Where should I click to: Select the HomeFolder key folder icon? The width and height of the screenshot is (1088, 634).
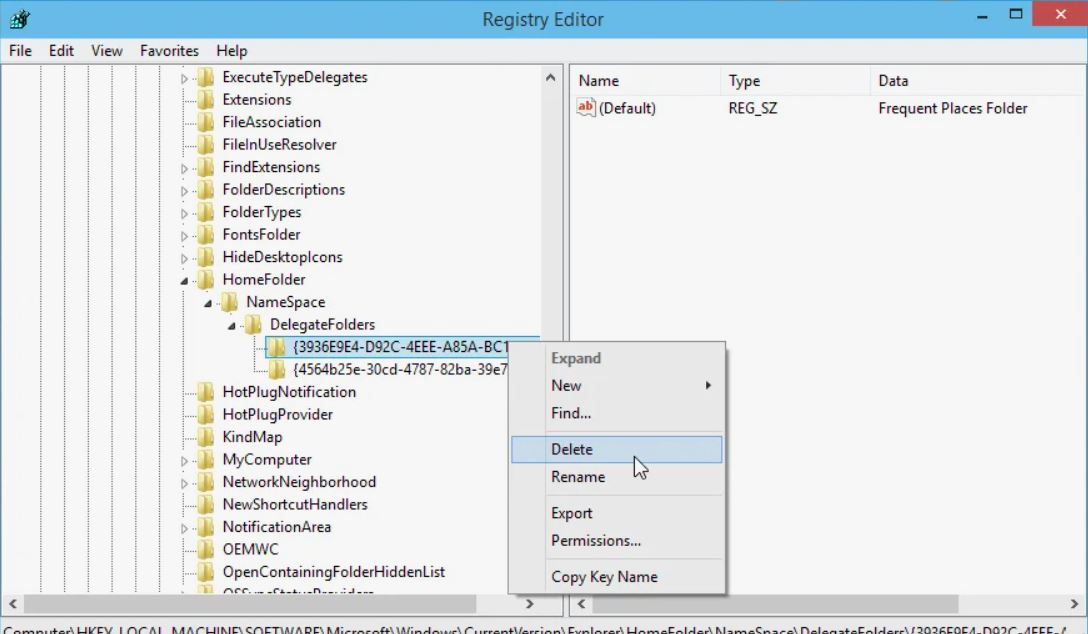pos(206,280)
